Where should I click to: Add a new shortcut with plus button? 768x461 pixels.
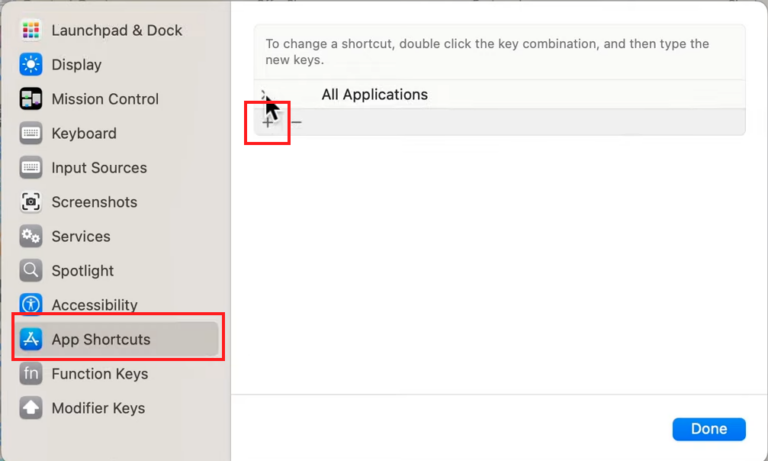point(267,122)
